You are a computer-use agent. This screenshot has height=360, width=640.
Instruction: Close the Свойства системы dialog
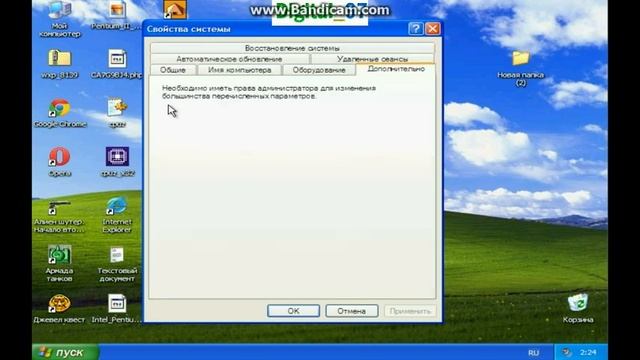[x=433, y=29]
